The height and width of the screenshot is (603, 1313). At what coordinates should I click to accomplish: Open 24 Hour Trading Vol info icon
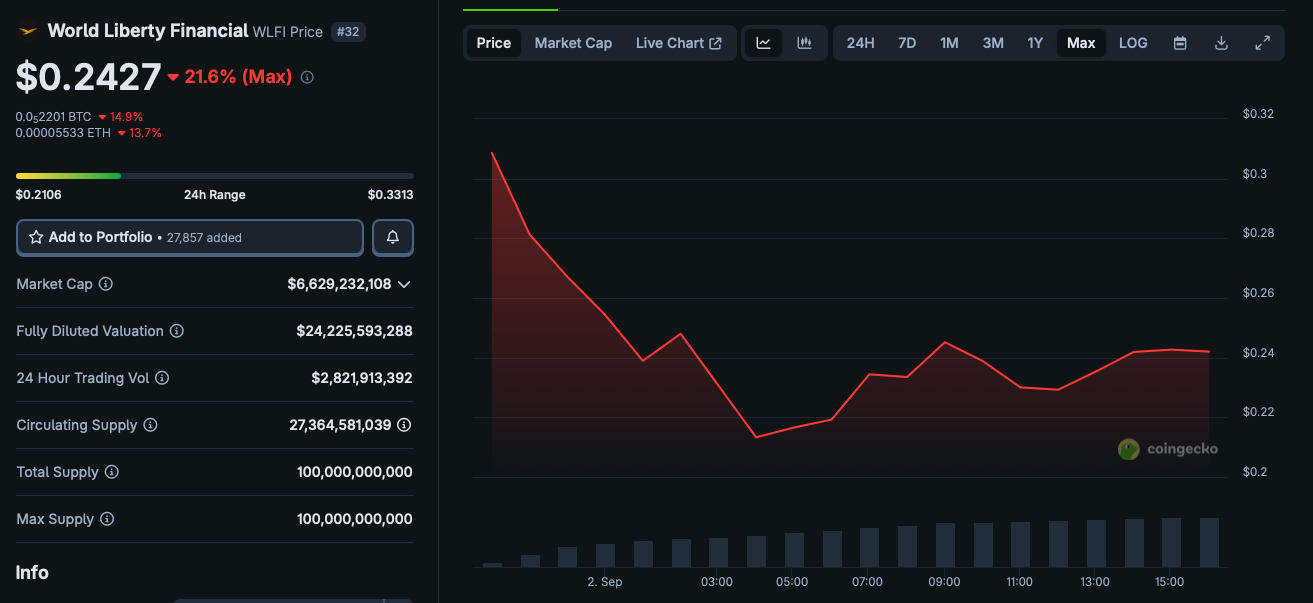coord(162,378)
